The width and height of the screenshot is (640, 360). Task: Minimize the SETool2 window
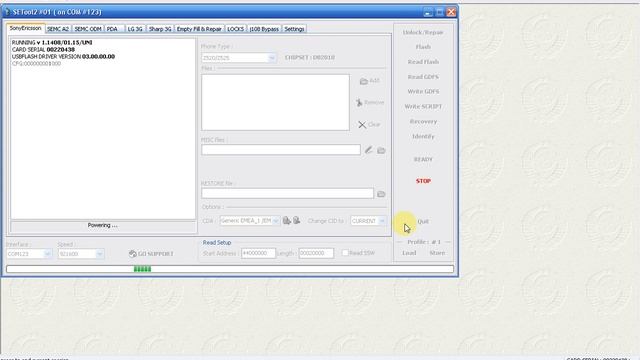[x=427, y=12]
